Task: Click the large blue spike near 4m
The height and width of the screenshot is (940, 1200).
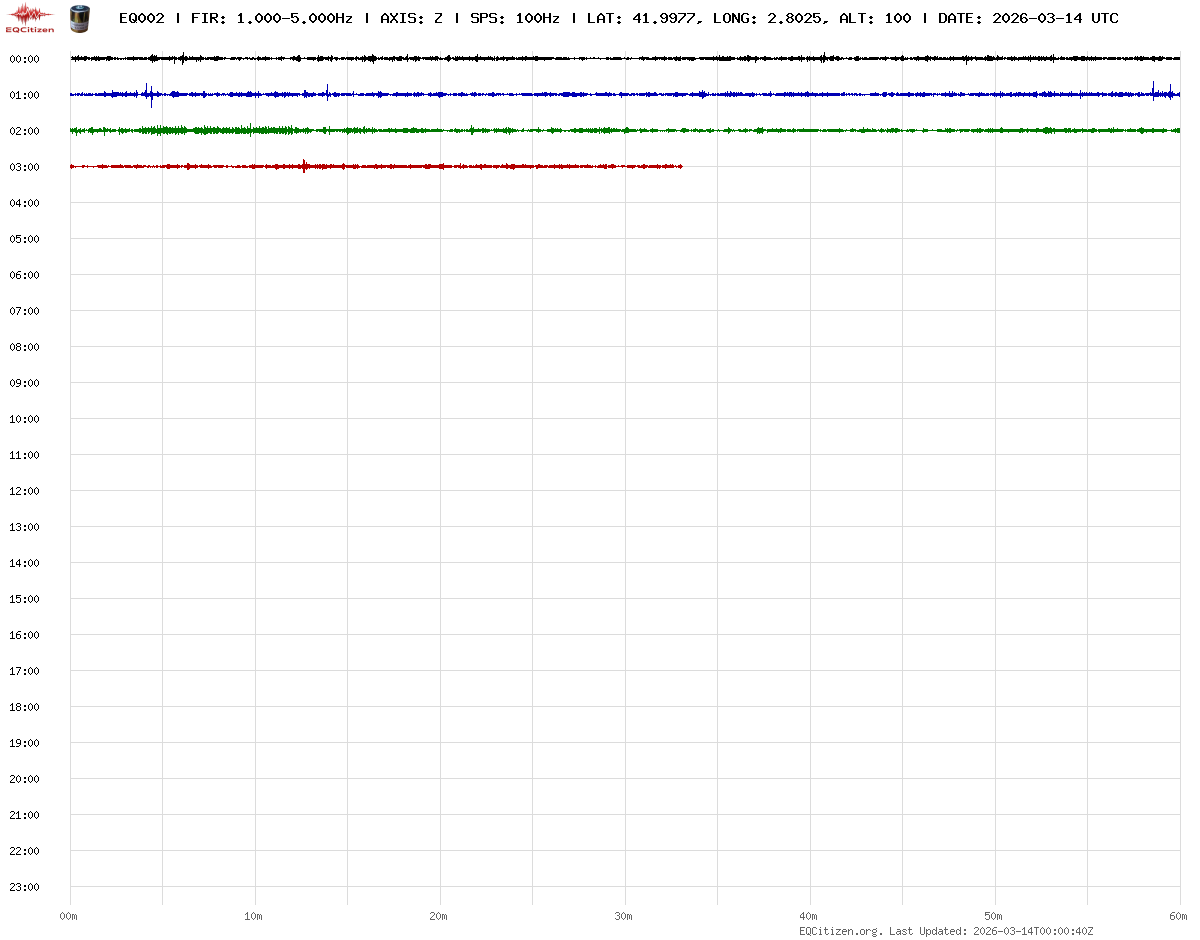Action: [150, 94]
